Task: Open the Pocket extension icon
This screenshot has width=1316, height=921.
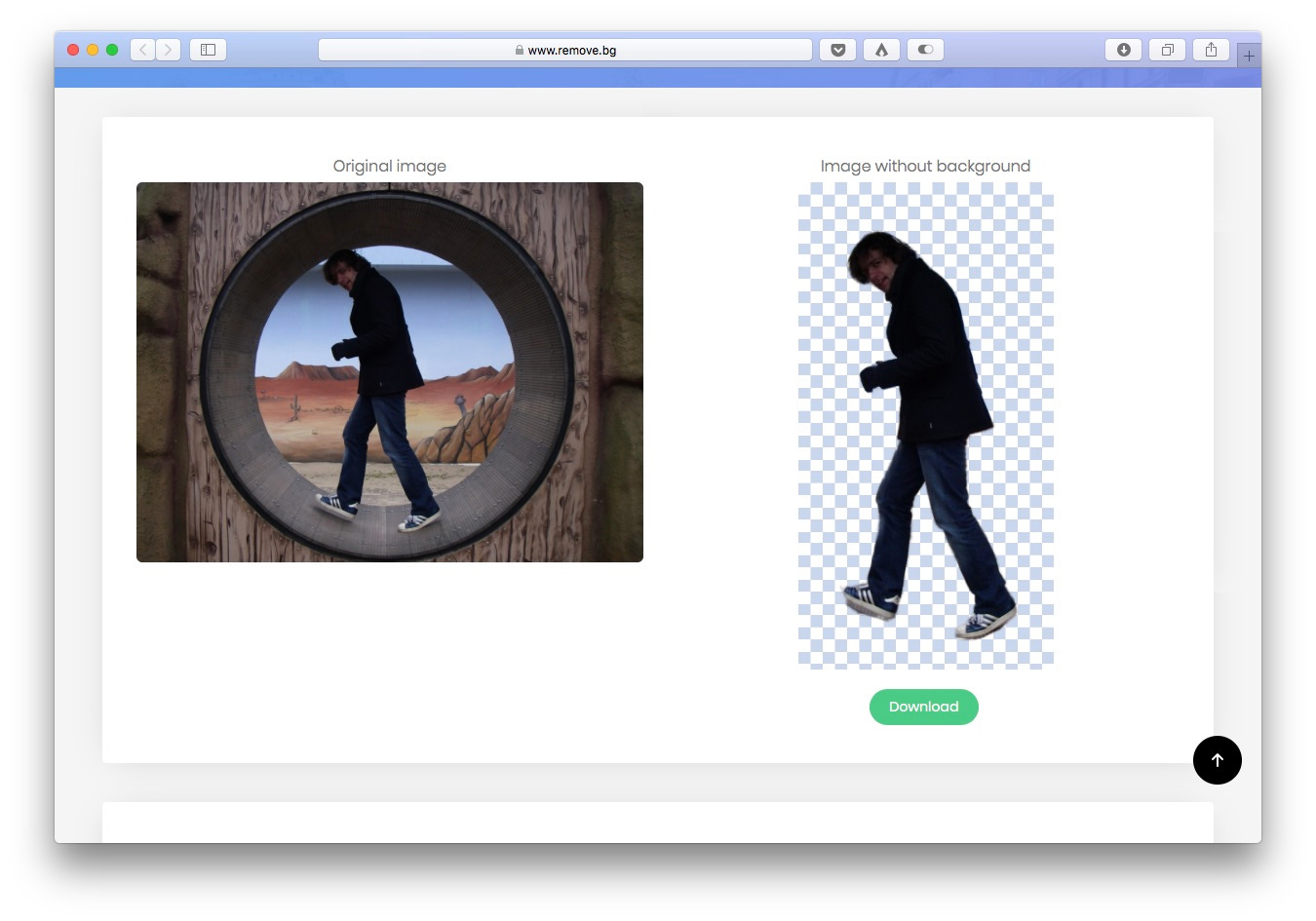Action: 837,50
